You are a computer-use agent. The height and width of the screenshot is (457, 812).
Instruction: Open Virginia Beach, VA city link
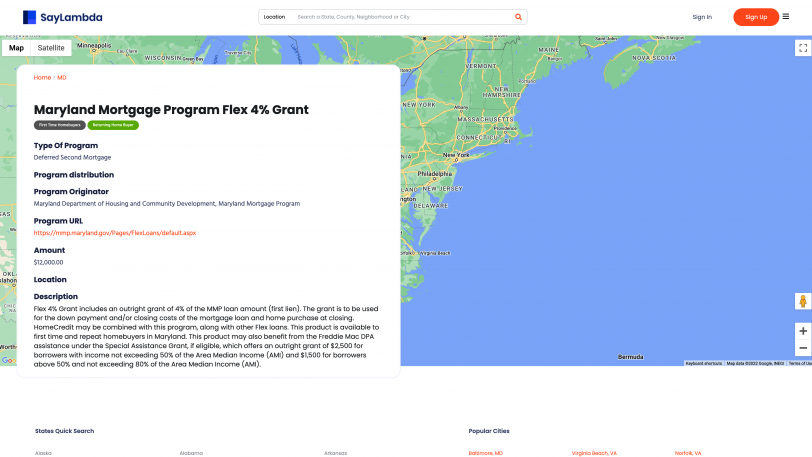coord(594,453)
